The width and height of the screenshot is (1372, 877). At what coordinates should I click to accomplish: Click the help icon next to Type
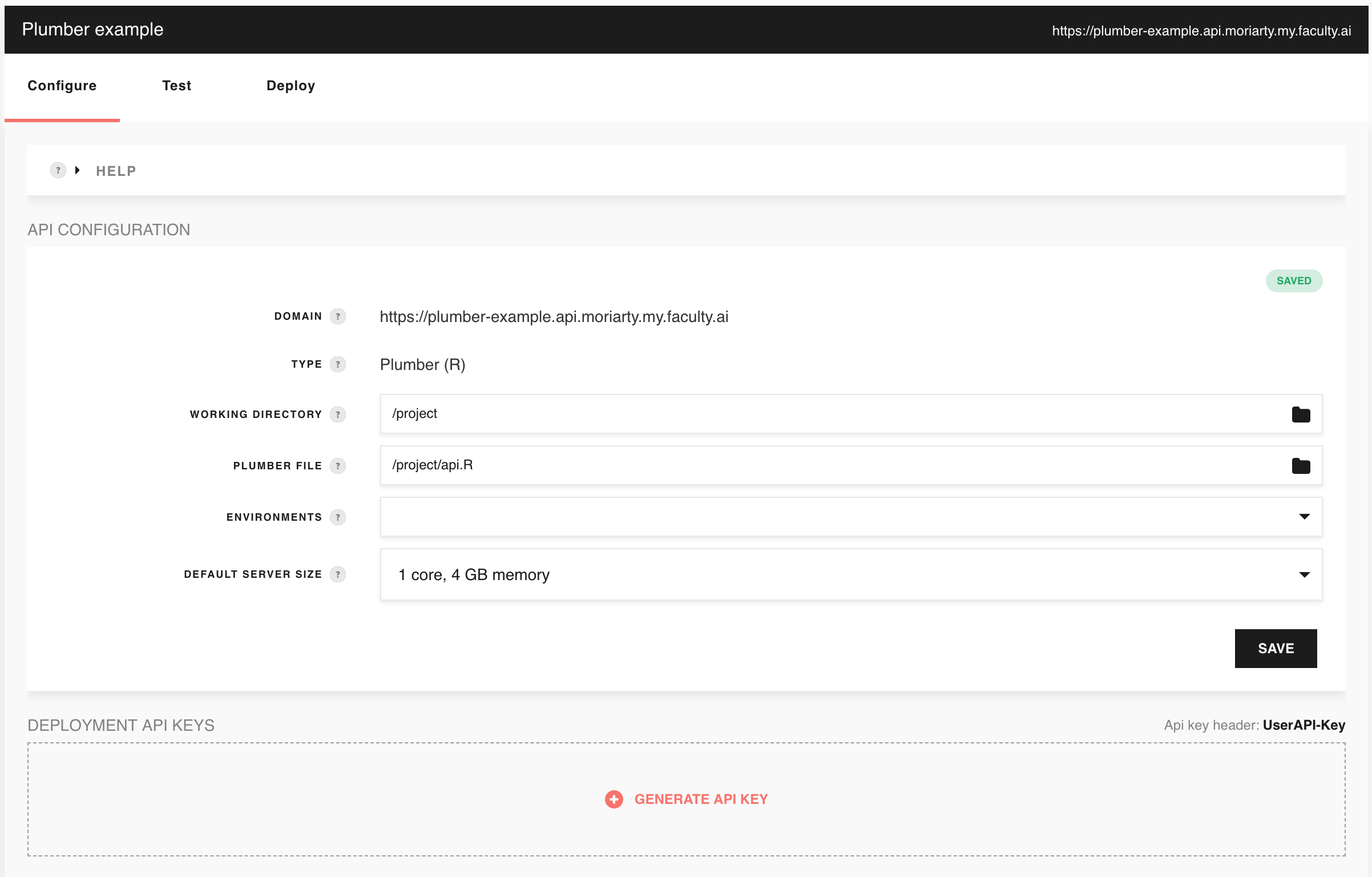(x=338, y=364)
